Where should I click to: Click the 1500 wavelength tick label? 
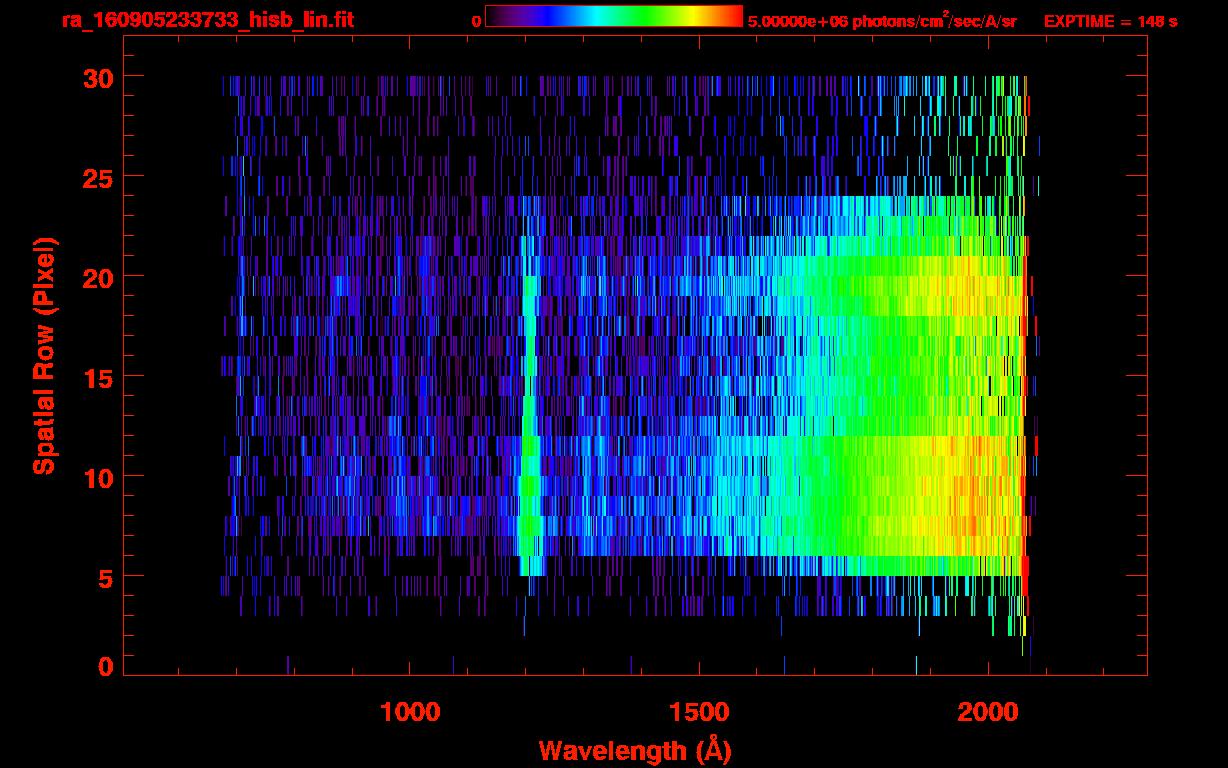pos(698,711)
